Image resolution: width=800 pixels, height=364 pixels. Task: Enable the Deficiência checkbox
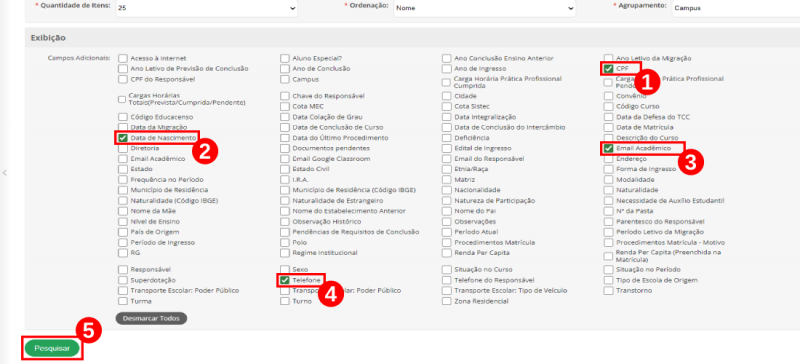pos(446,138)
